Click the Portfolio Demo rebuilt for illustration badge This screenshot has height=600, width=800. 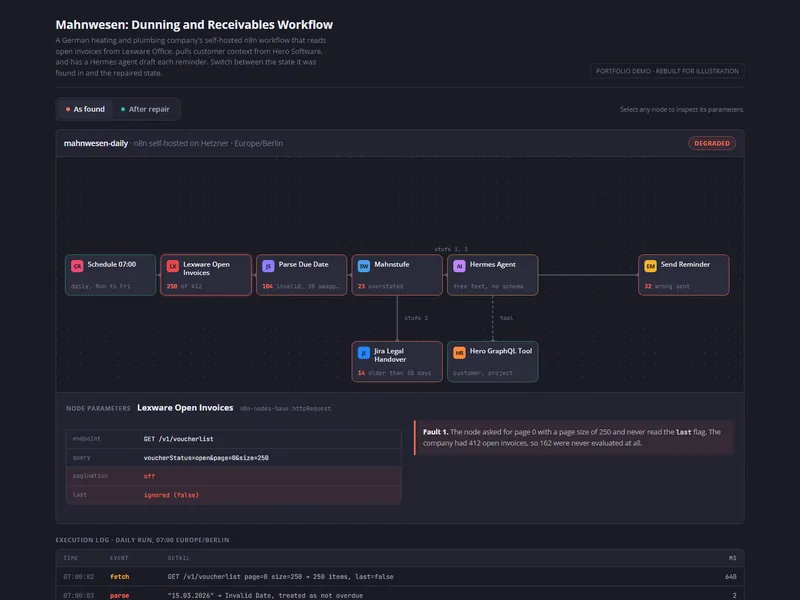pyautogui.click(x=667, y=71)
